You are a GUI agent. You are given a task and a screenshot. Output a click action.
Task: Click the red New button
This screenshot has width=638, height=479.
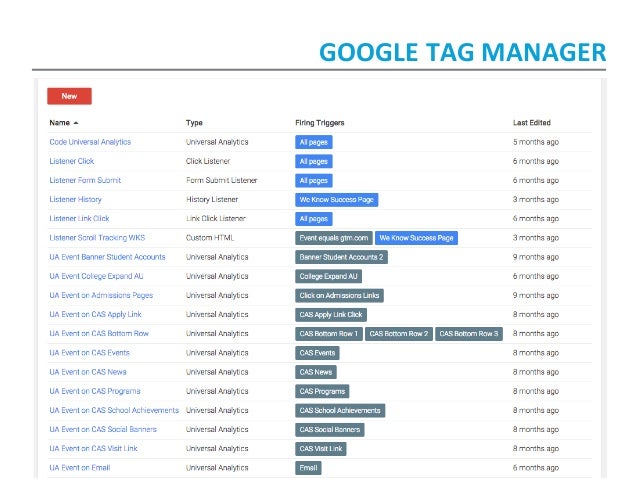69,96
